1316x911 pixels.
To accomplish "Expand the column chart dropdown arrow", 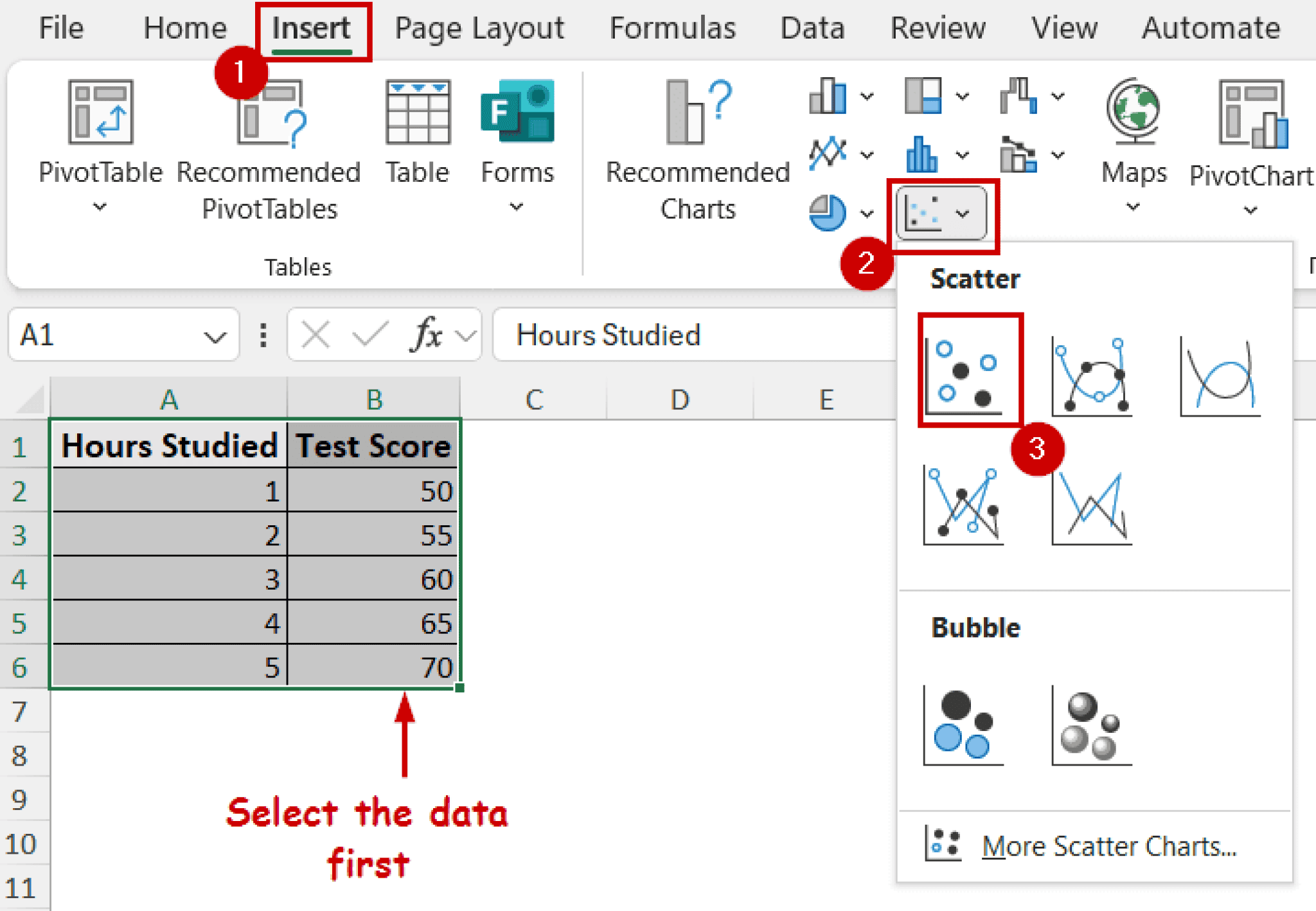I will [x=867, y=97].
